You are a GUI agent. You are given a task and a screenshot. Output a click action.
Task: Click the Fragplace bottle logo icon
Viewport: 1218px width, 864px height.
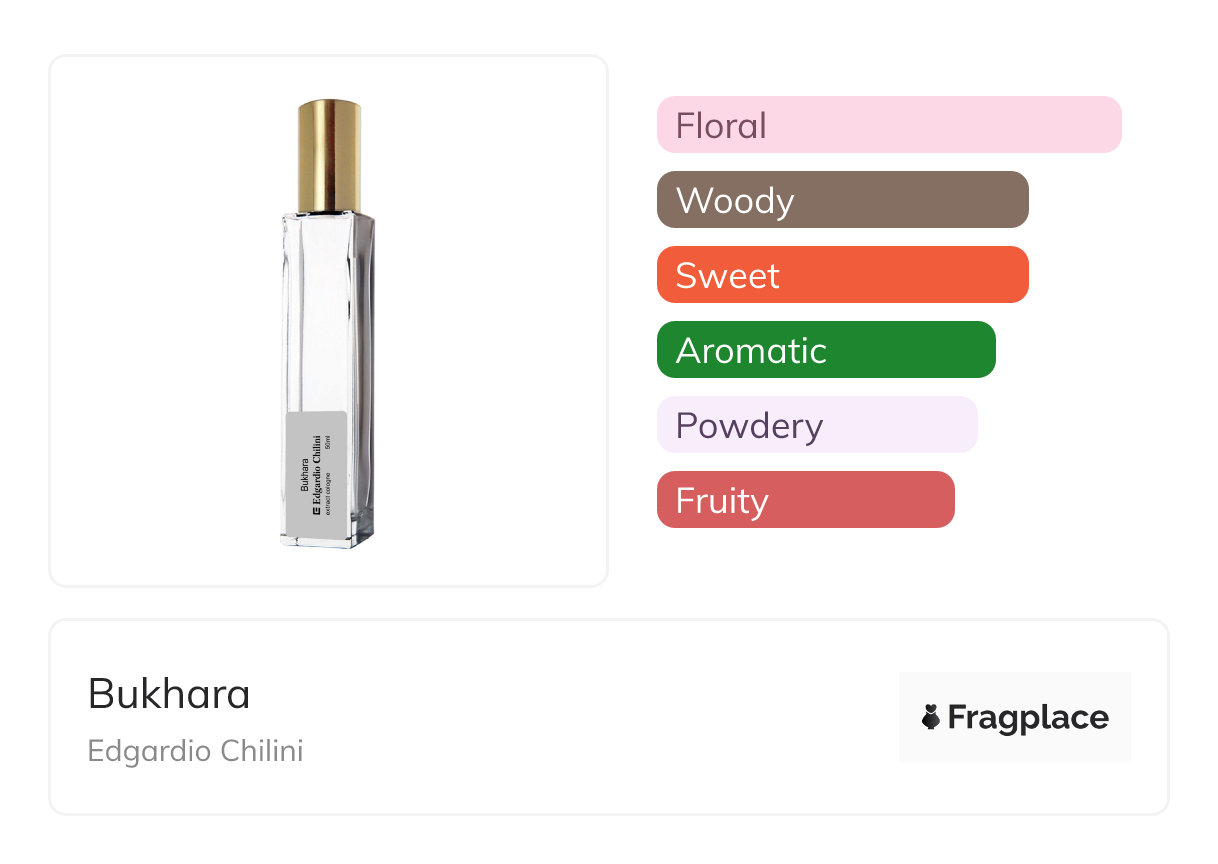click(x=931, y=717)
